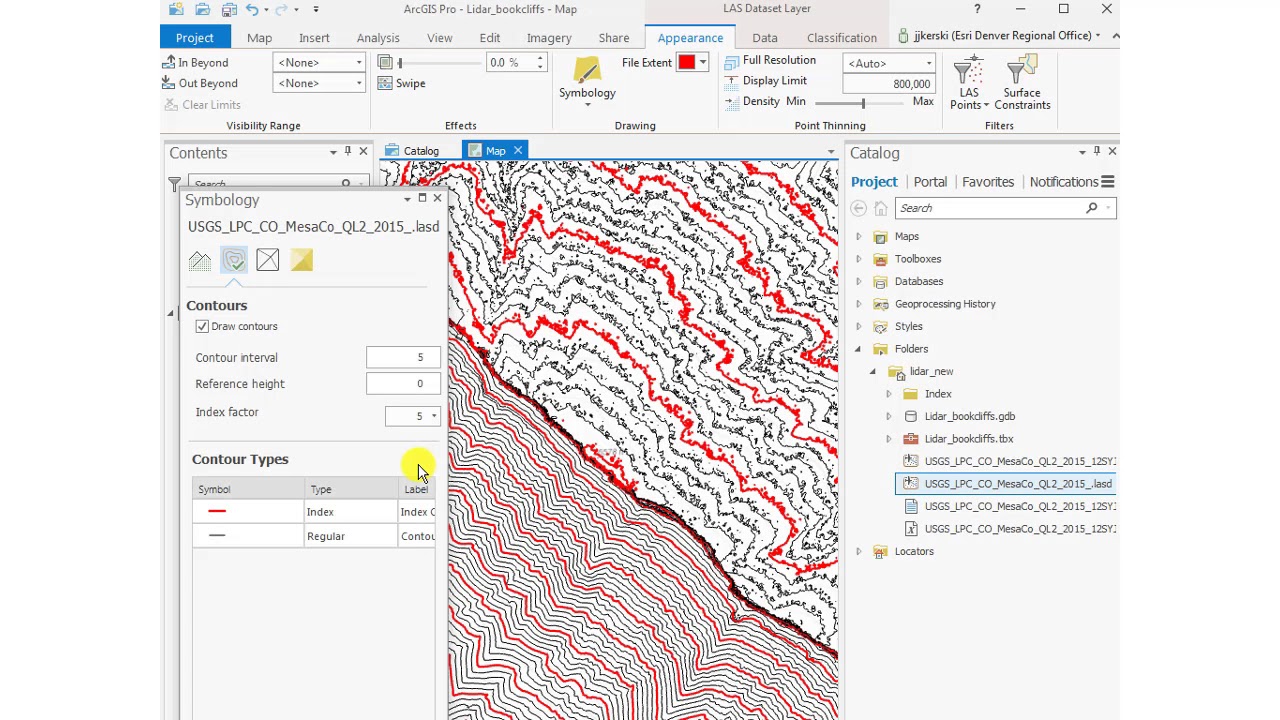Click the Reference height input field
The width and height of the screenshot is (1280, 720).
(402, 384)
